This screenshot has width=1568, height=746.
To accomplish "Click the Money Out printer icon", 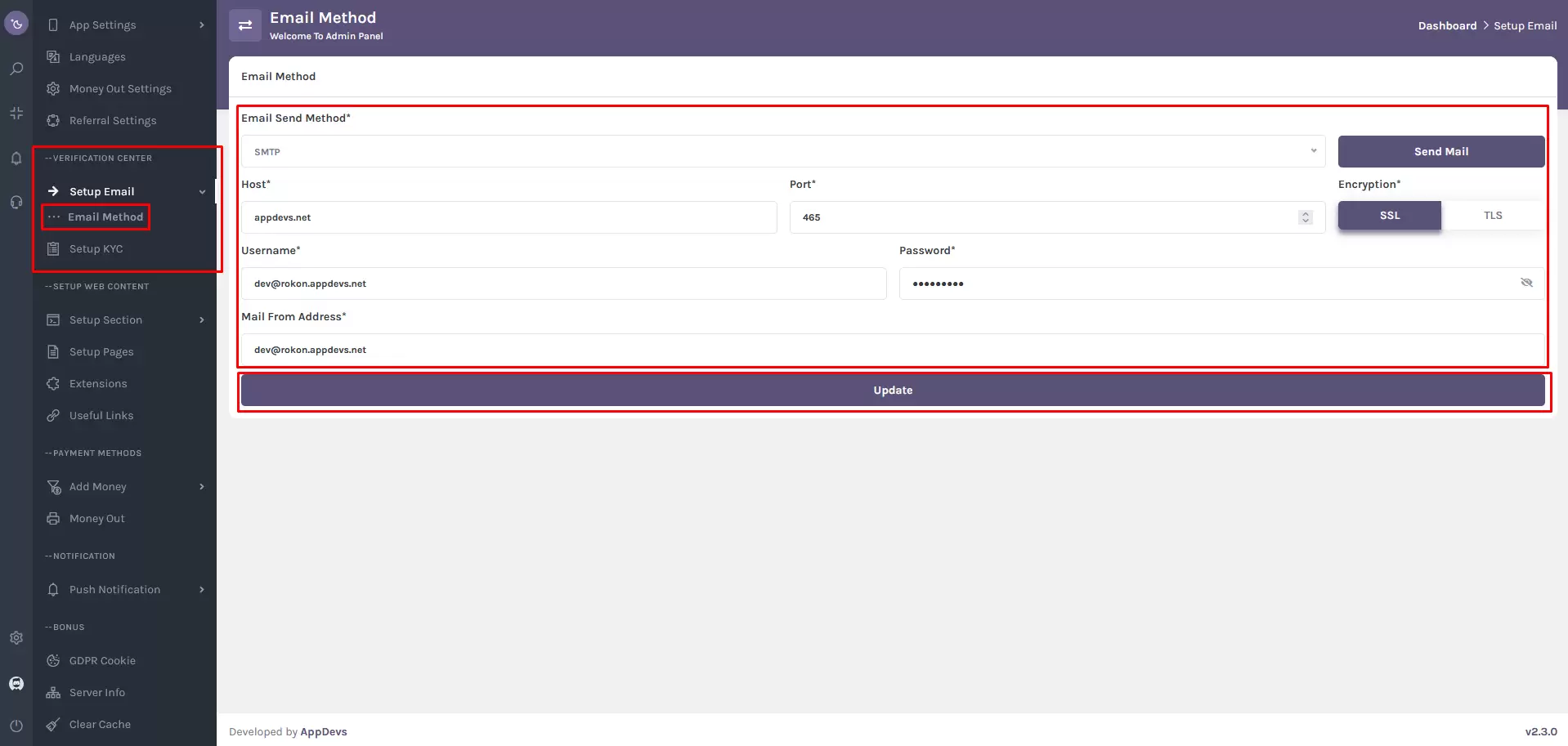I will (53, 518).
